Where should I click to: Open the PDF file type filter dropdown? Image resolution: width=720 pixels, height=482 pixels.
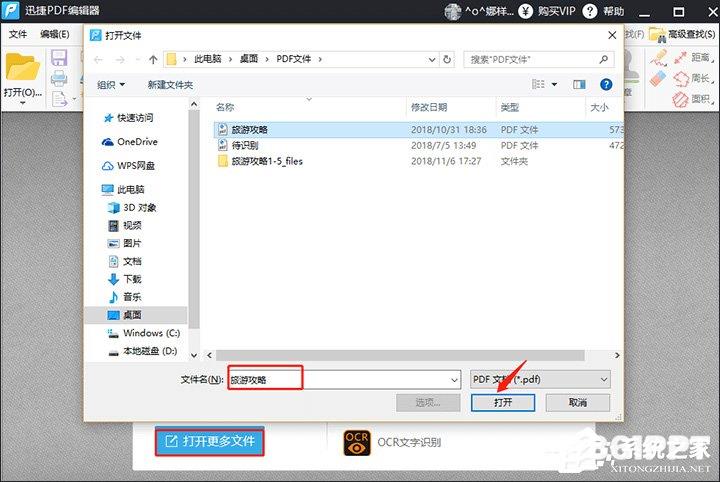click(x=540, y=380)
